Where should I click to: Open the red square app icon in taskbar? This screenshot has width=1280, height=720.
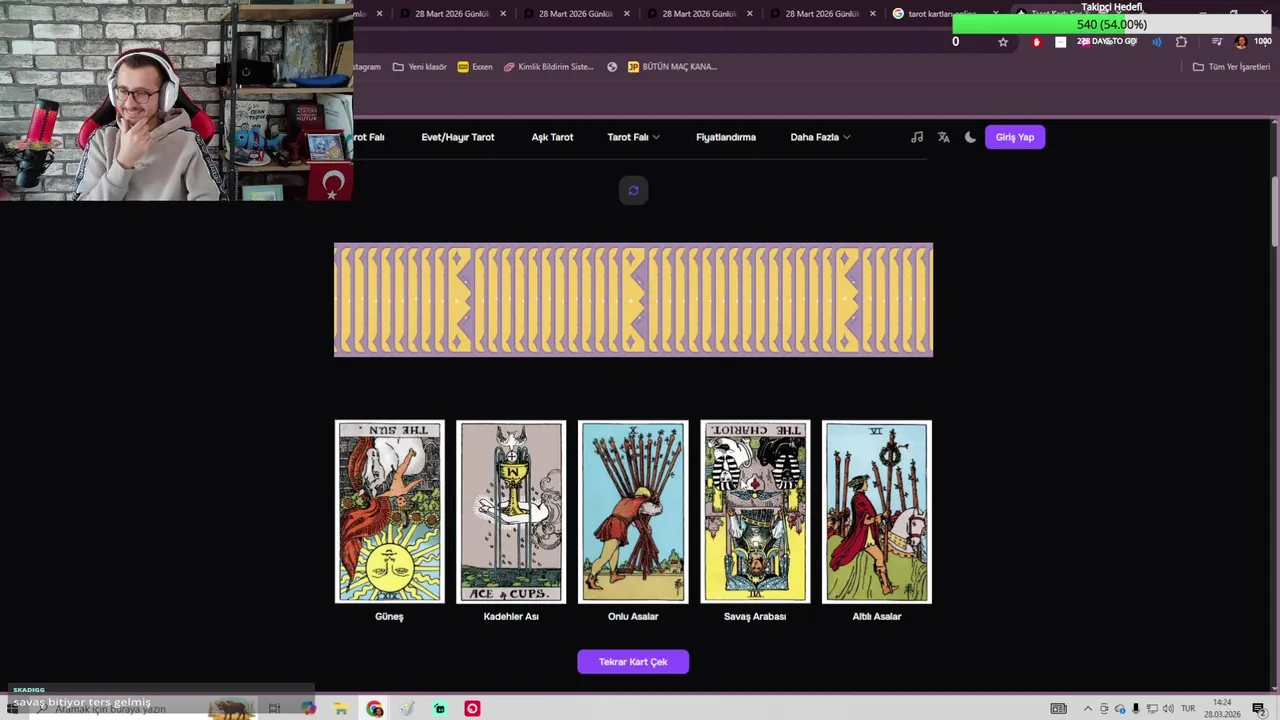pos(472,709)
